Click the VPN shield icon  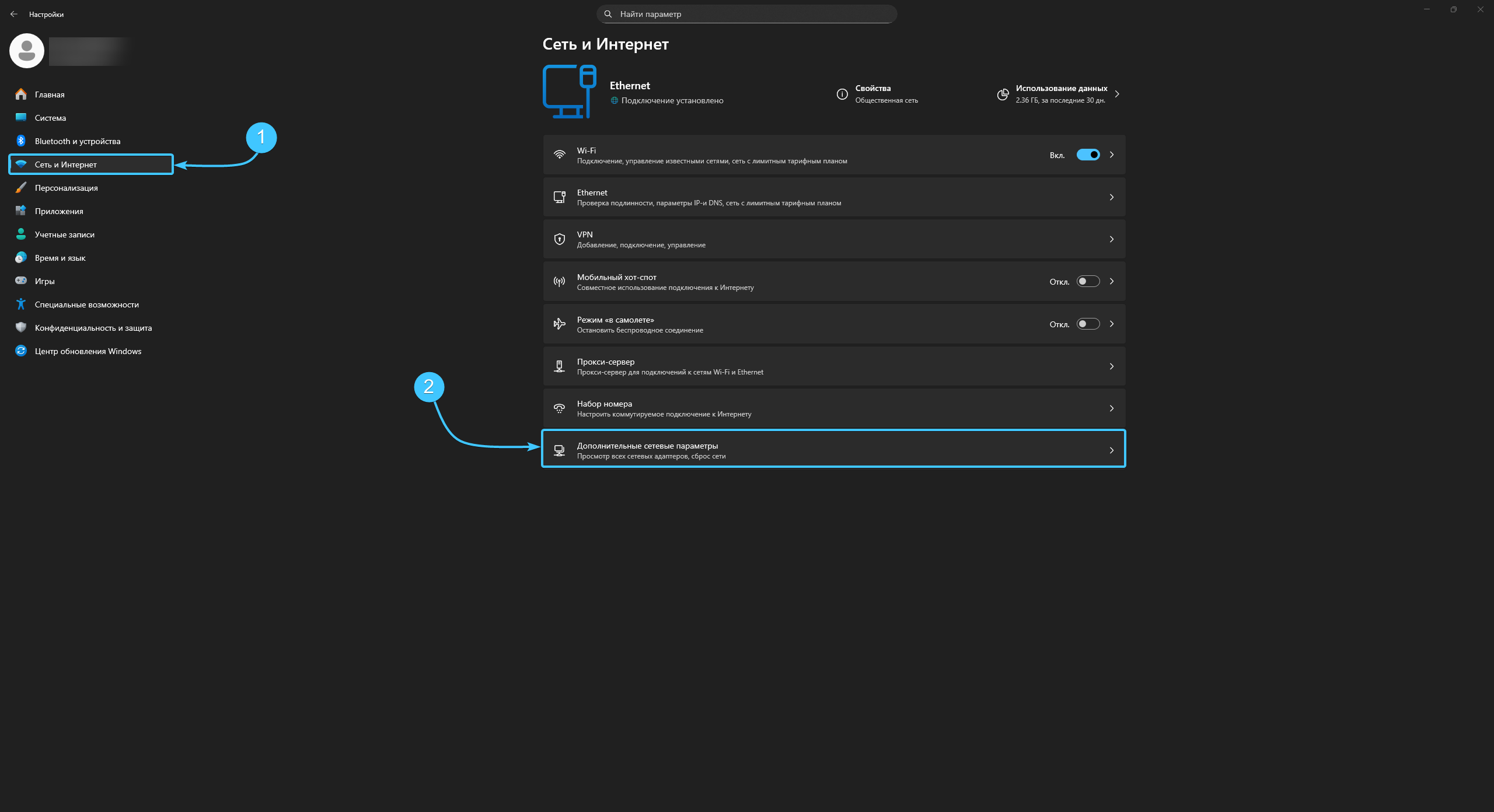(559, 239)
